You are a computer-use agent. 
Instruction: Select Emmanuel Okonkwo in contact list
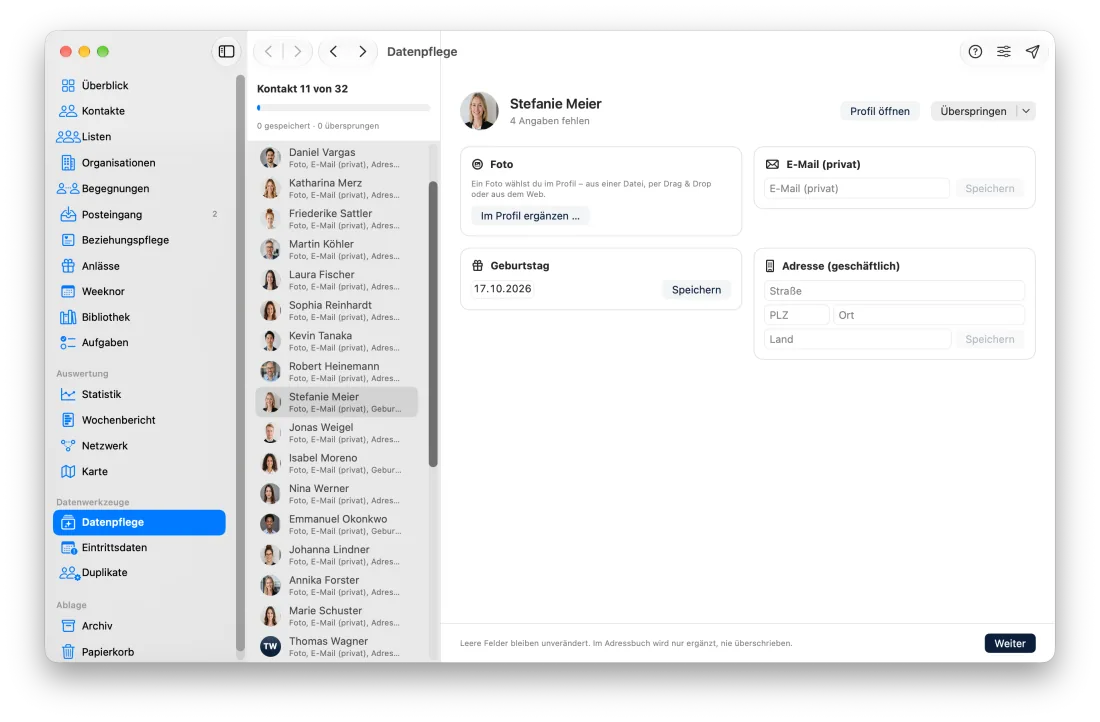pyautogui.click(x=337, y=524)
